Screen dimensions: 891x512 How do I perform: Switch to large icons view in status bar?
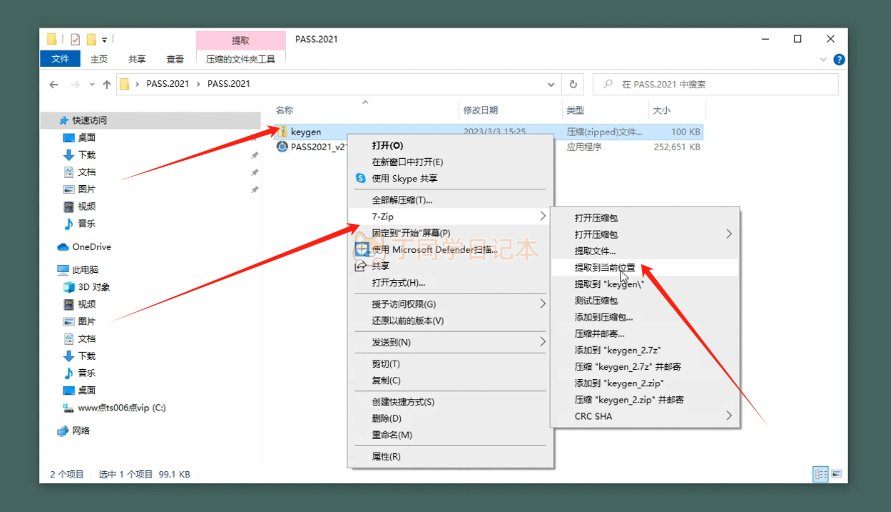pyautogui.click(x=836, y=473)
